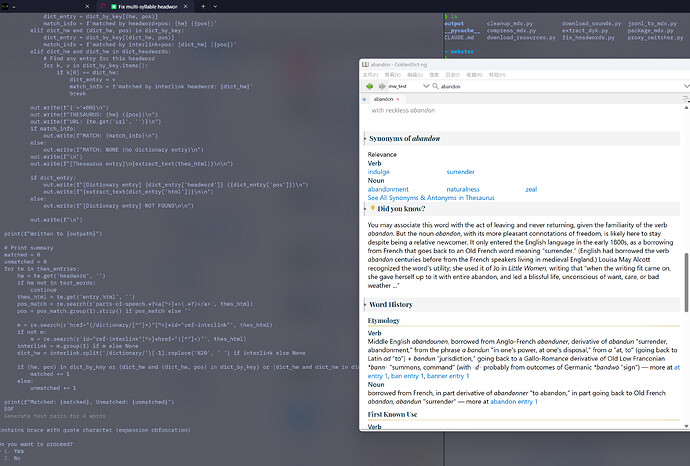Open the 搜索 (Search) menu
The height and width of the screenshot is (466, 690).
coord(434,75)
